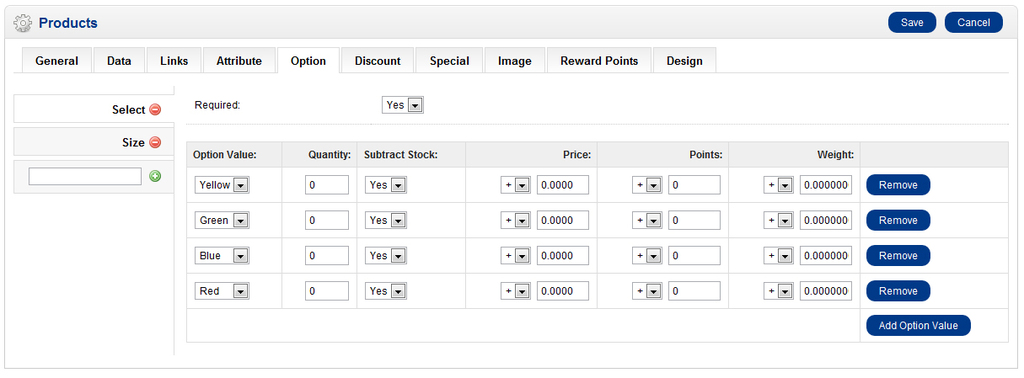Switch to the Data tab
The height and width of the screenshot is (378, 1024).
(x=119, y=61)
